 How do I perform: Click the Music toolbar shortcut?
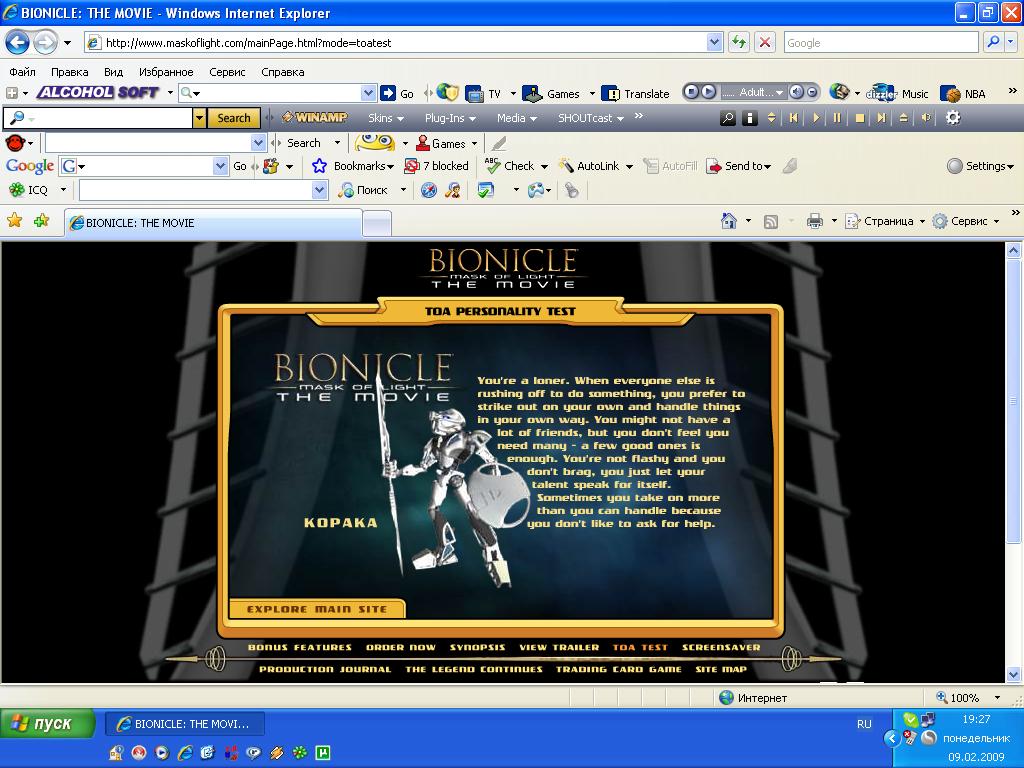pos(898,93)
